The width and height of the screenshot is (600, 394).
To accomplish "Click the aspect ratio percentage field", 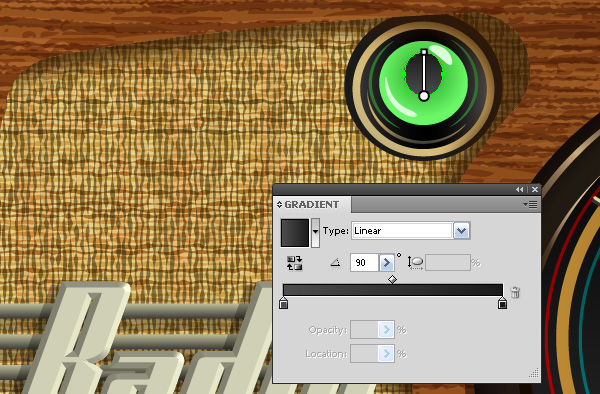I will [448, 262].
